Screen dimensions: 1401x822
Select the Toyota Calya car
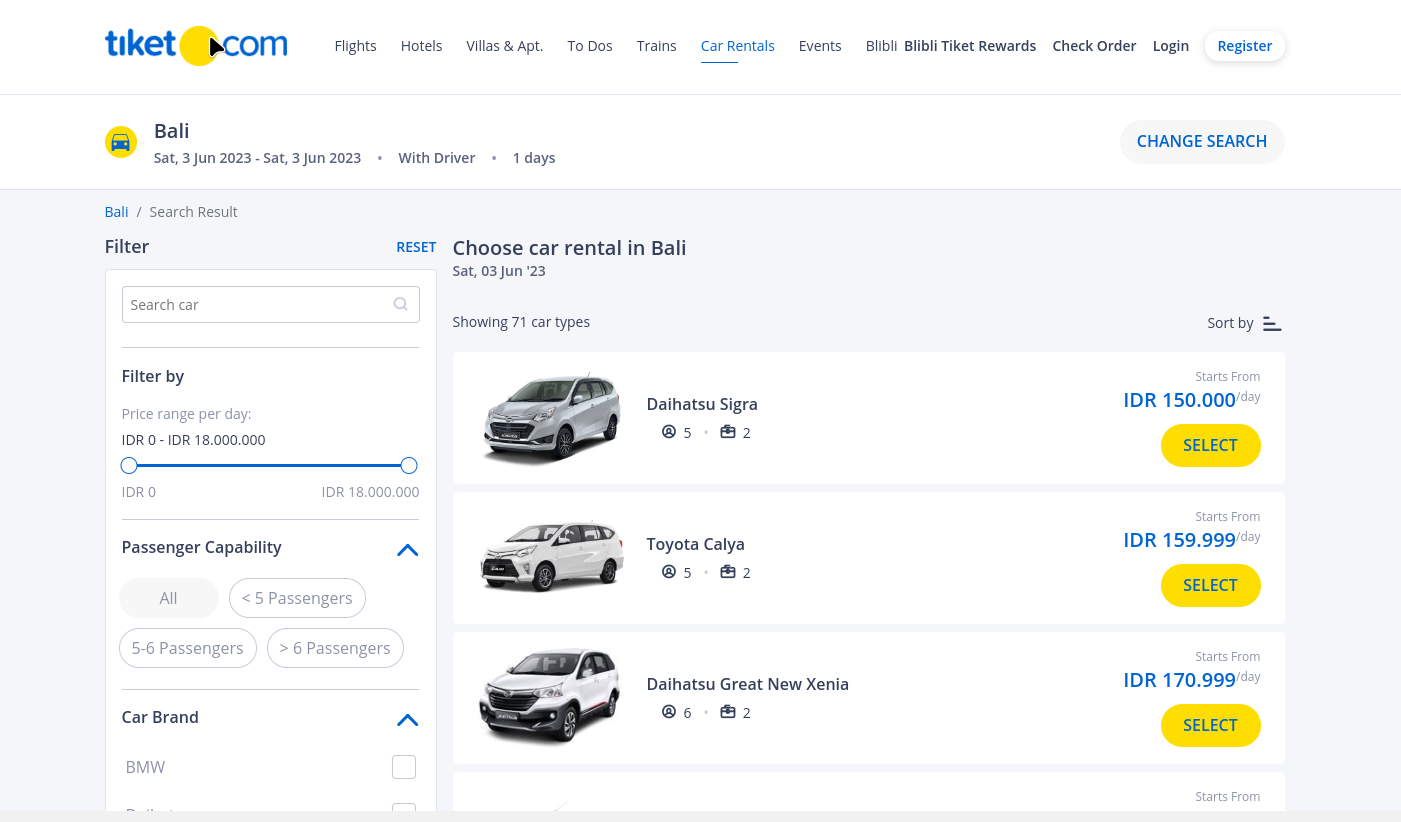tap(1210, 585)
